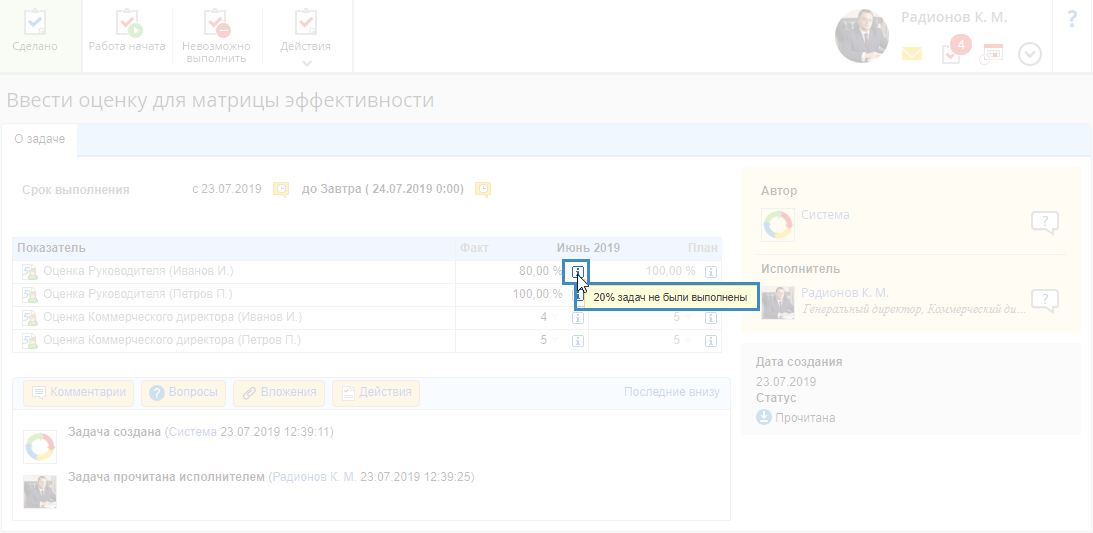The width and height of the screenshot is (1093, 533).
Task: Click plan info icon in Коммерческого директора Петров row
Action: [710, 341]
